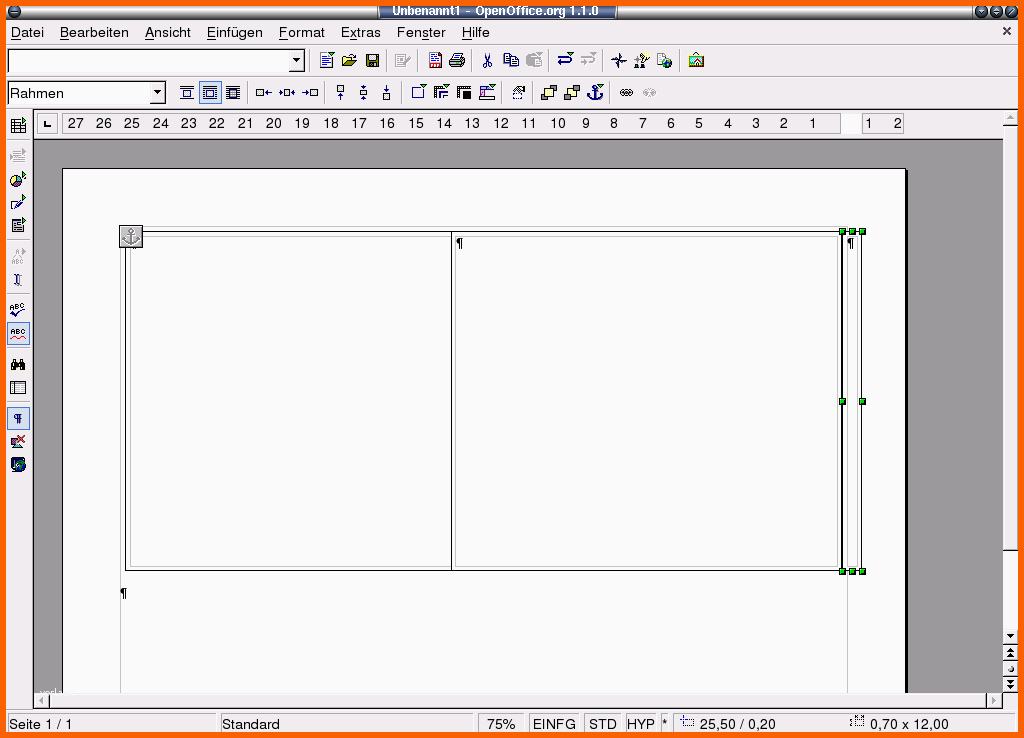Screen dimensions: 1024x738
Task: Open the Bearbeiten menu
Action: [94, 33]
